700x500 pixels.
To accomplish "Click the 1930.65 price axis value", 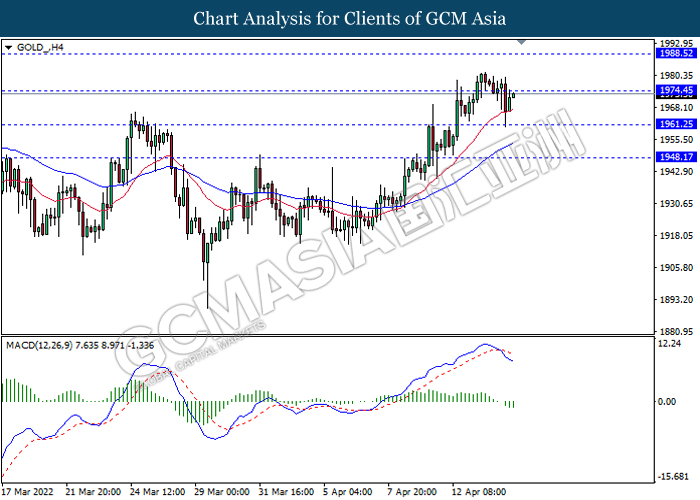I will point(676,204).
